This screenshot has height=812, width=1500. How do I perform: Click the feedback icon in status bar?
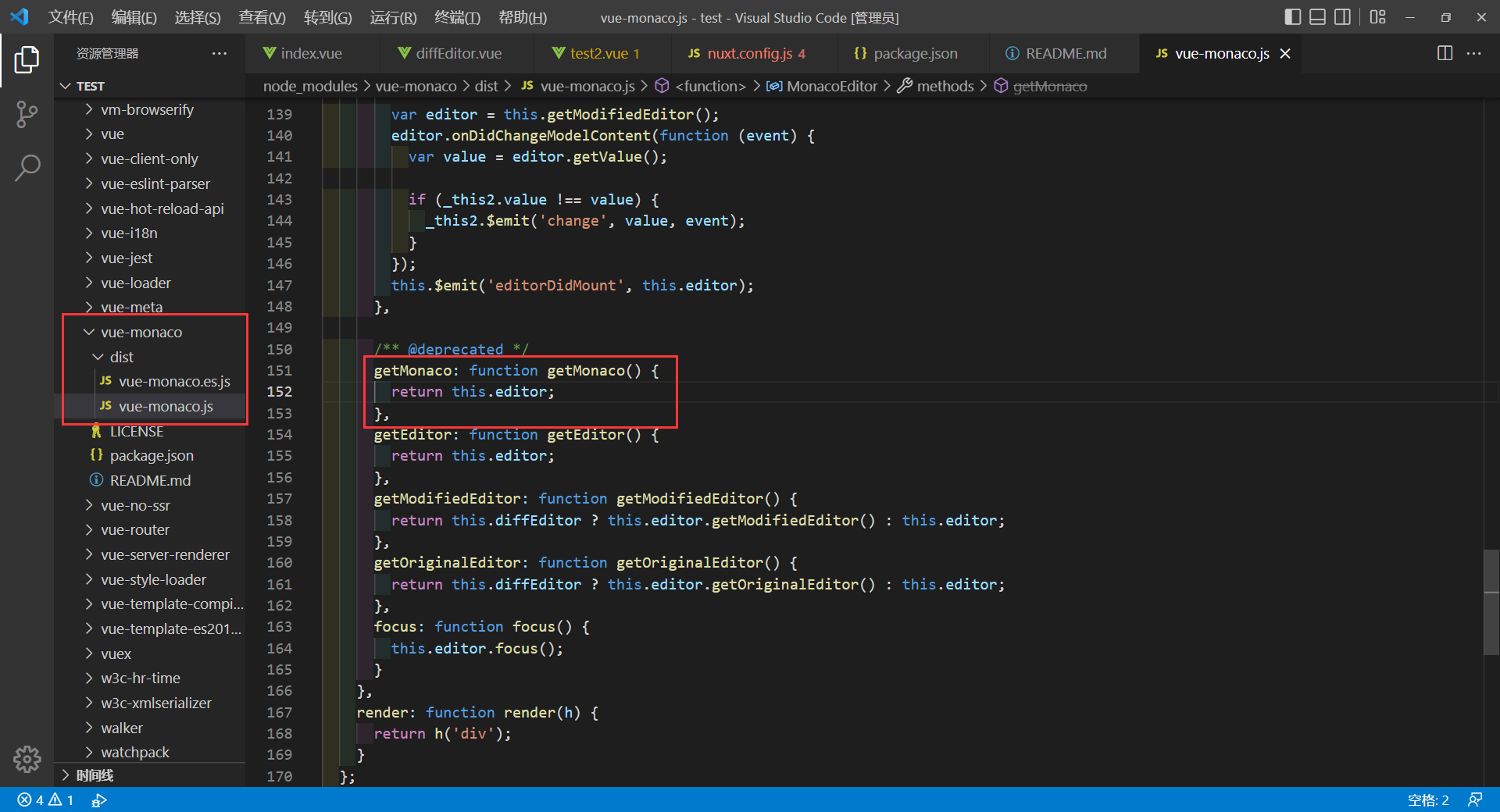pos(1475,800)
